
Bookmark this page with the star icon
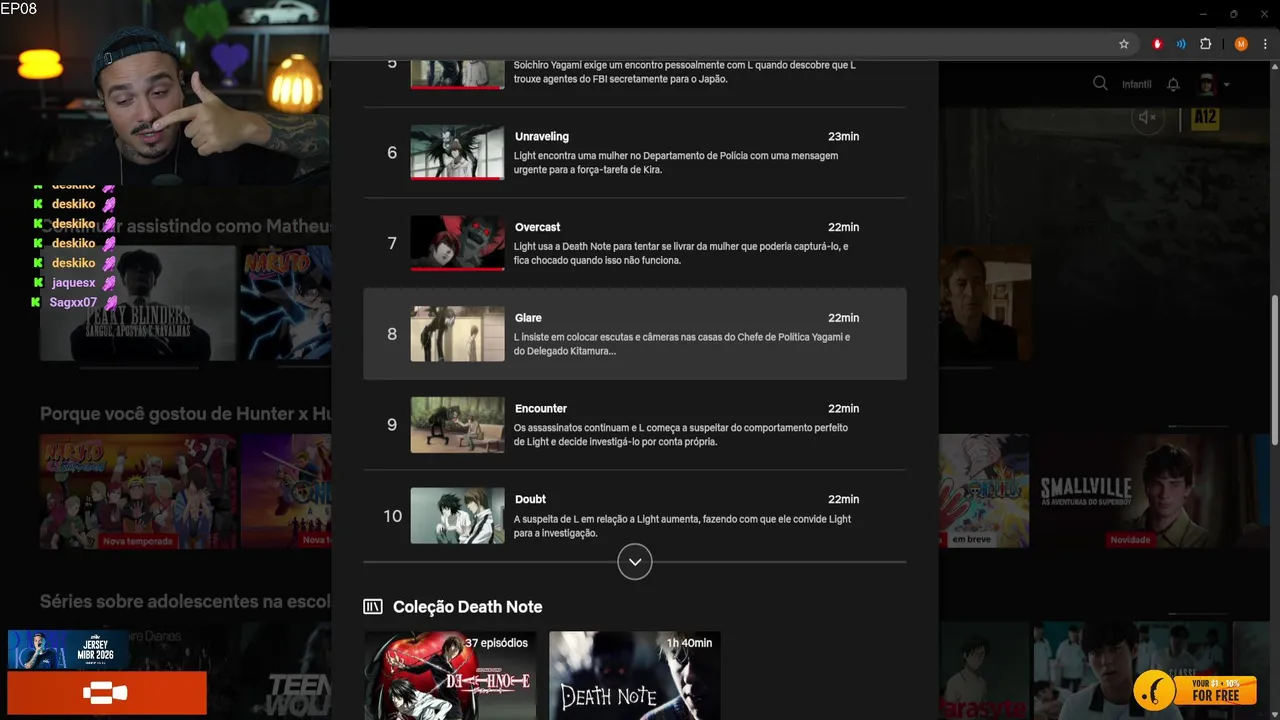1124,44
